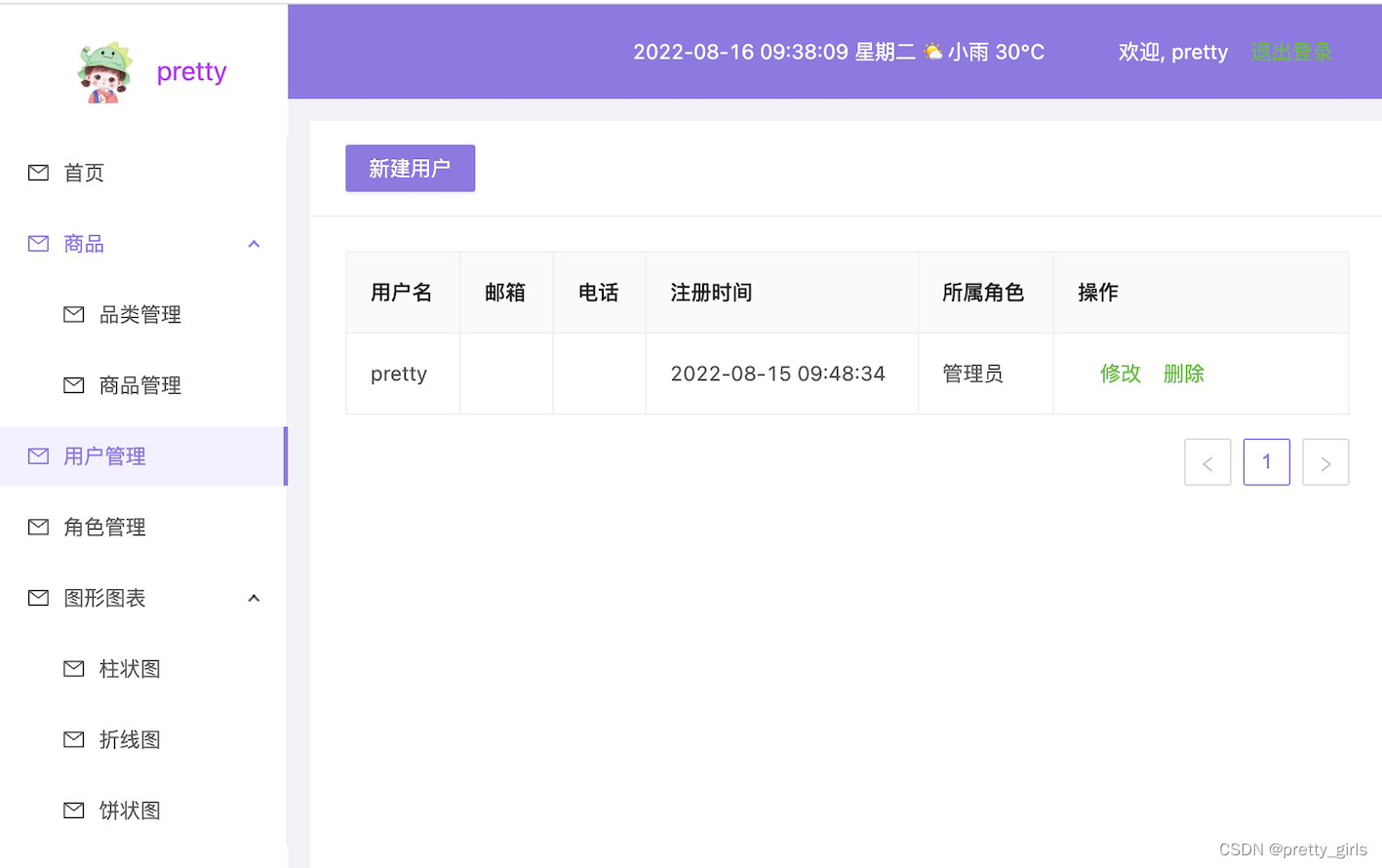Go to next page arrow

pos(1325,462)
